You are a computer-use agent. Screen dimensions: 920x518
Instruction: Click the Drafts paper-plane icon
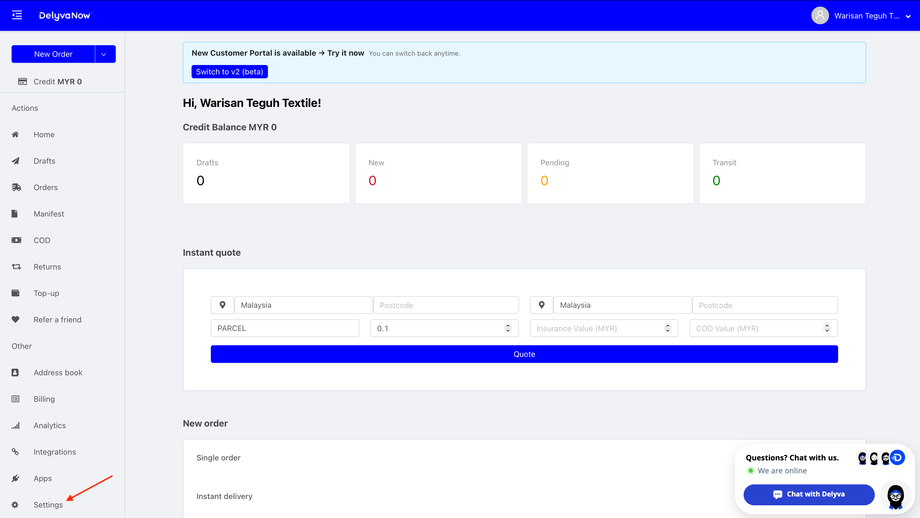click(15, 161)
